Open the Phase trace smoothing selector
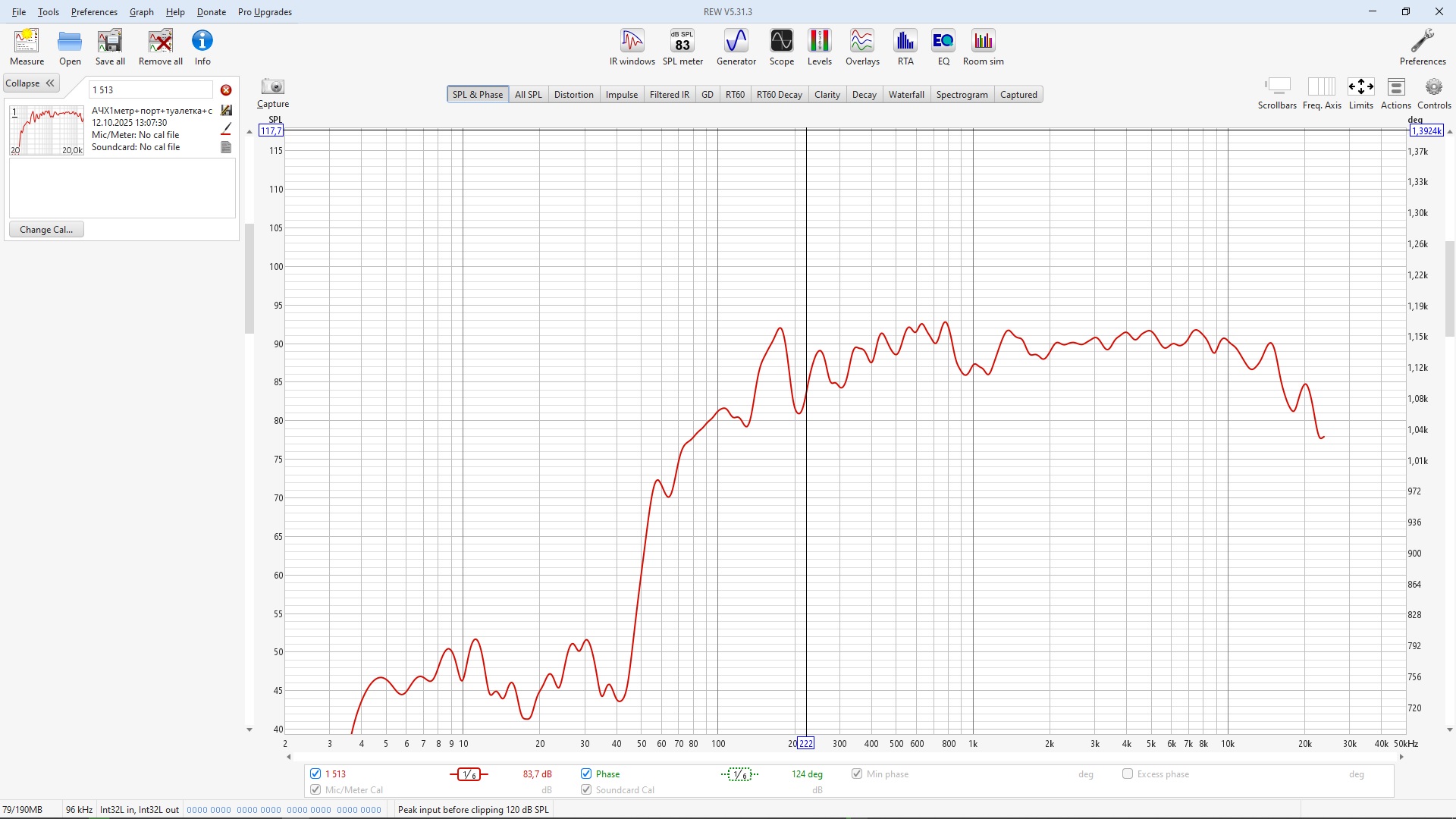Image resolution: width=1456 pixels, height=819 pixels. [x=739, y=774]
